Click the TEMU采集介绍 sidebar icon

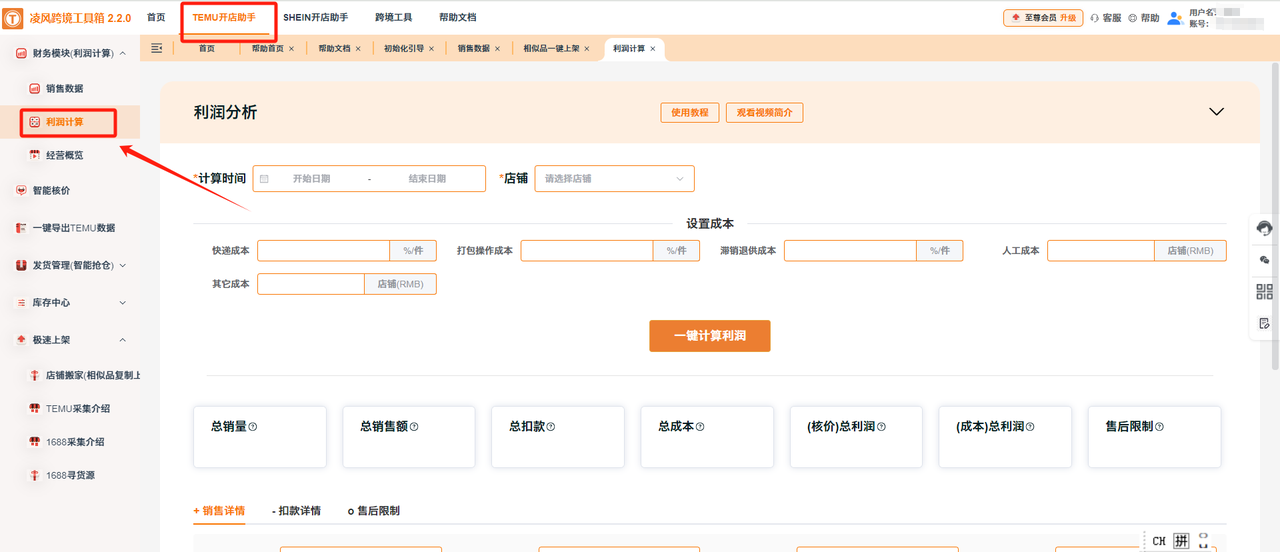click(x=34, y=408)
